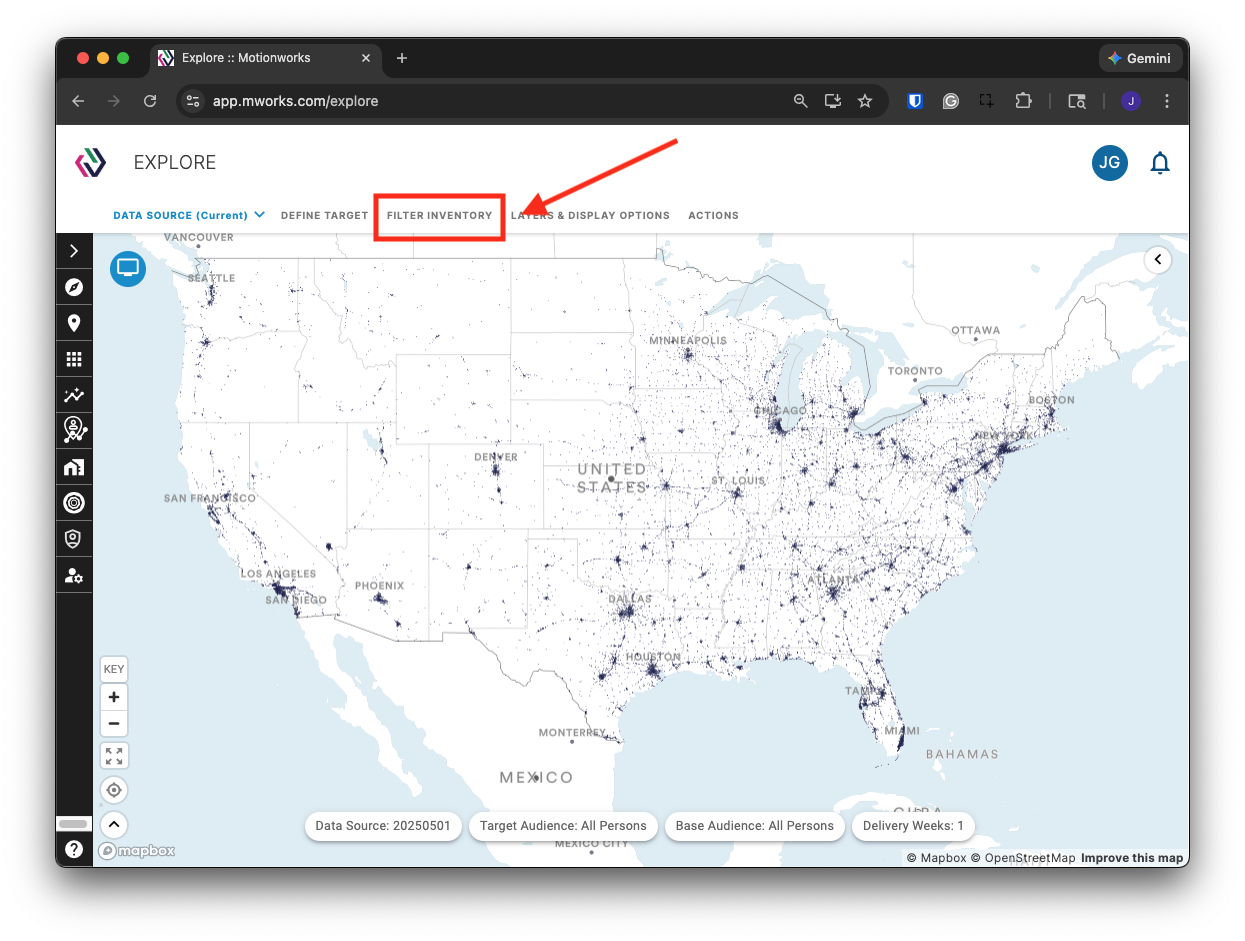Image resolution: width=1245 pixels, height=941 pixels.
Task: Open LAYERS & DISPLAY OPTIONS menu
Action: 590,215
